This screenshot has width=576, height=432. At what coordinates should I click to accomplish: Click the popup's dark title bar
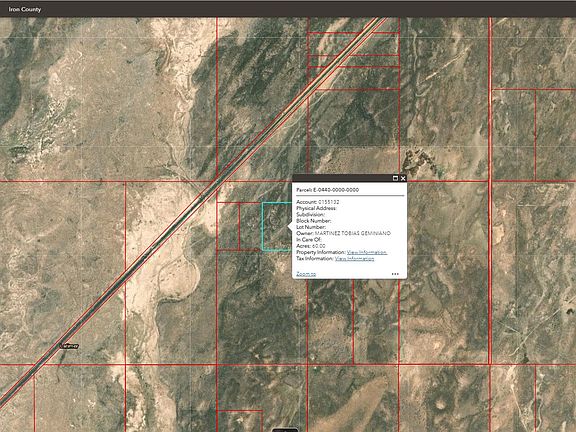click(x=342, y=178)
